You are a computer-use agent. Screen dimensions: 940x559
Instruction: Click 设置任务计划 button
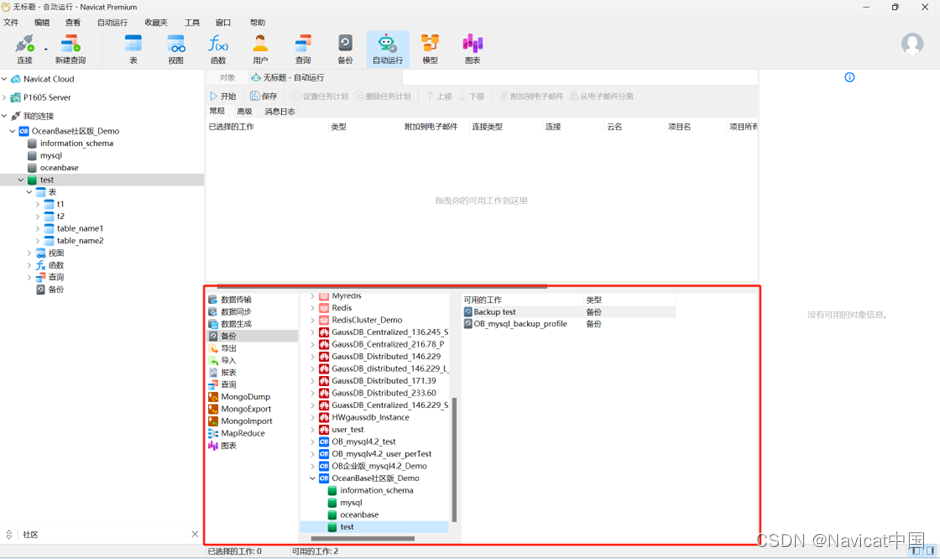(x=320, y=96)
